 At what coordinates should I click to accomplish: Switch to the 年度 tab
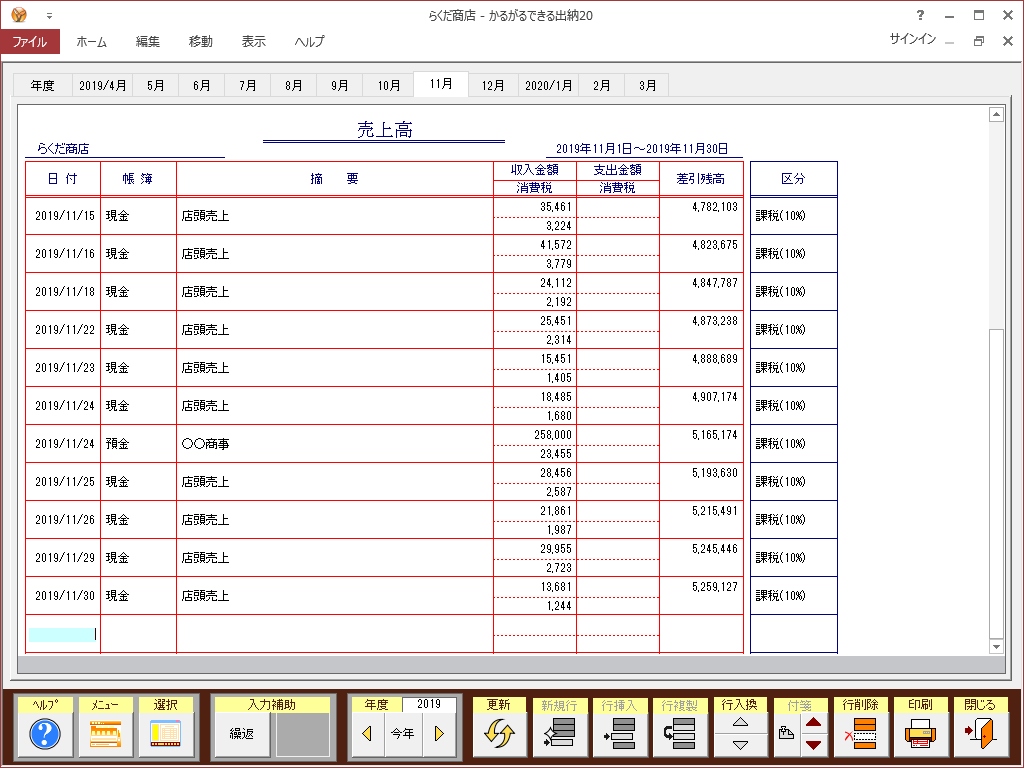(x=42, y=86)
